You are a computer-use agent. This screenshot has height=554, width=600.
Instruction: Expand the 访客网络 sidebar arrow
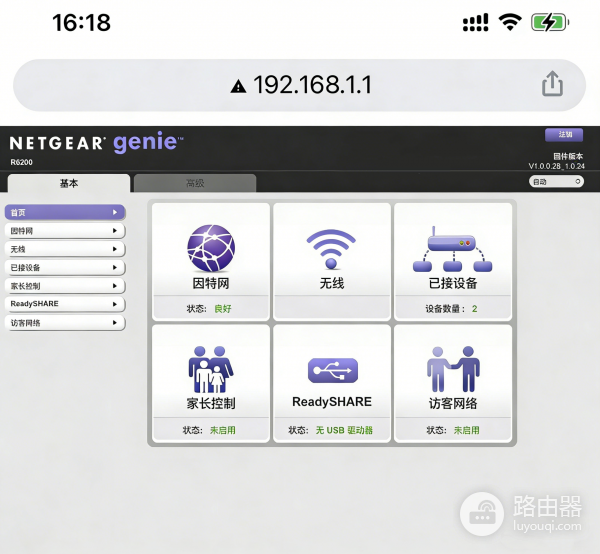115,323
